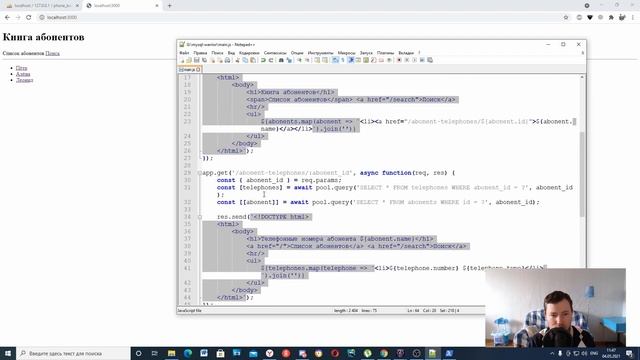The height and width of the screenshot is (360, 640).
Task: Click the New file icon in Notepad++ toolbar
Action: [x=181, y=60]
